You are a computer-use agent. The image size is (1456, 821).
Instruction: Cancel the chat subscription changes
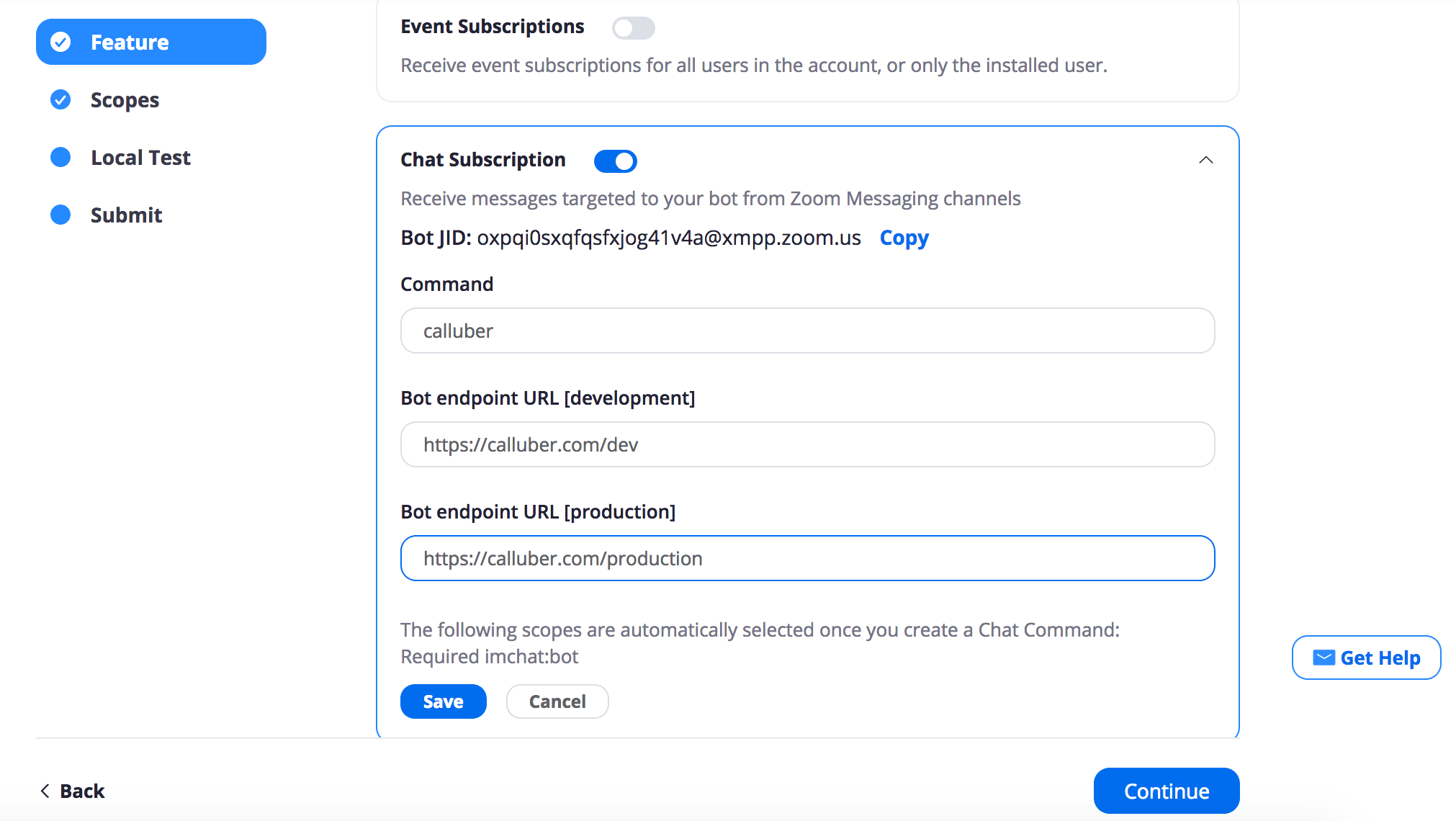click(x=557, y=701)
